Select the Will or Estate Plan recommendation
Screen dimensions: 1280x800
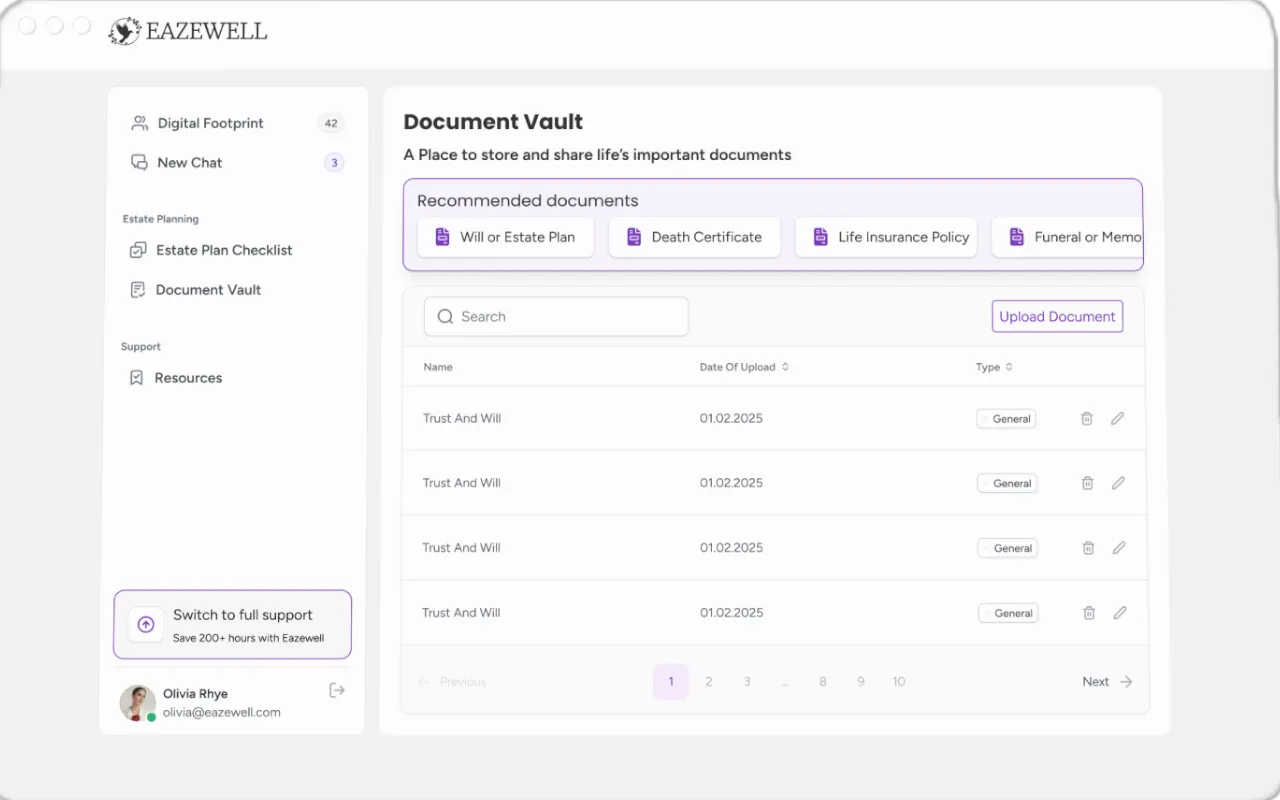point(505,237)
